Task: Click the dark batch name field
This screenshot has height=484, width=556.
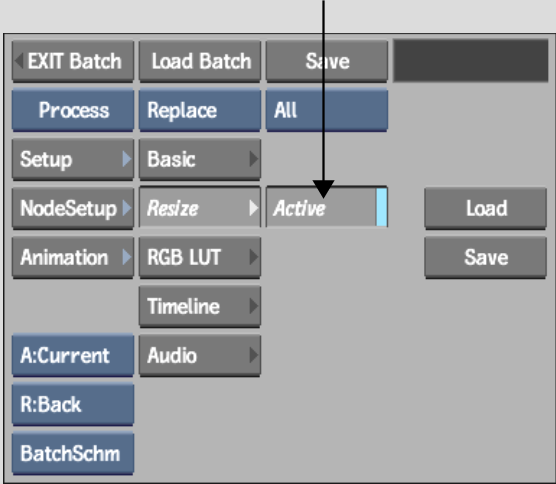Action: click(471, 61)
